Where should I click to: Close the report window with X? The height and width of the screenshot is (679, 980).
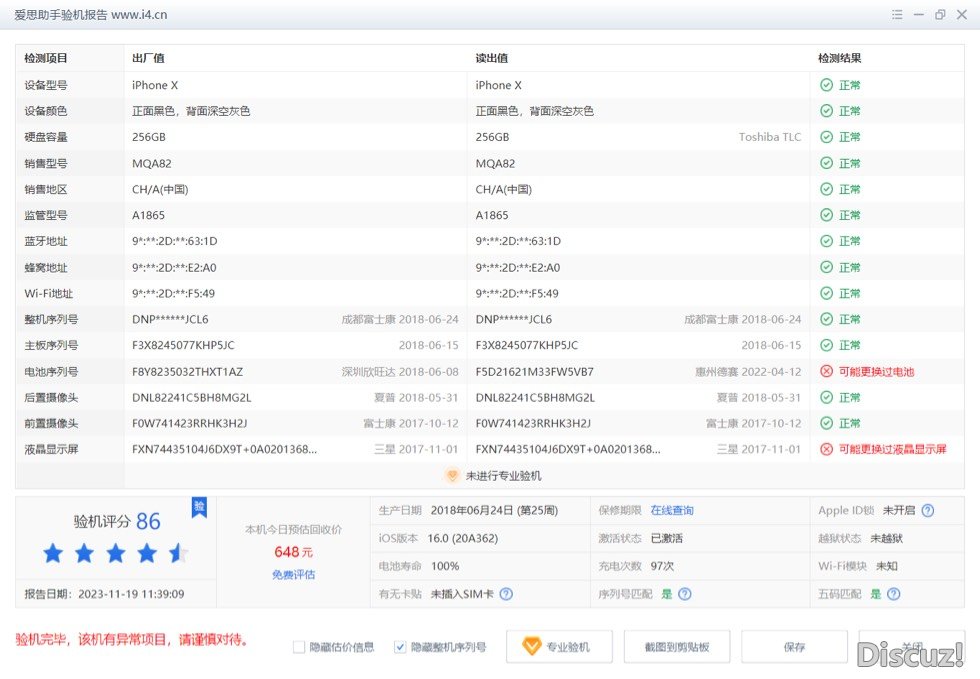coord(962,14)
